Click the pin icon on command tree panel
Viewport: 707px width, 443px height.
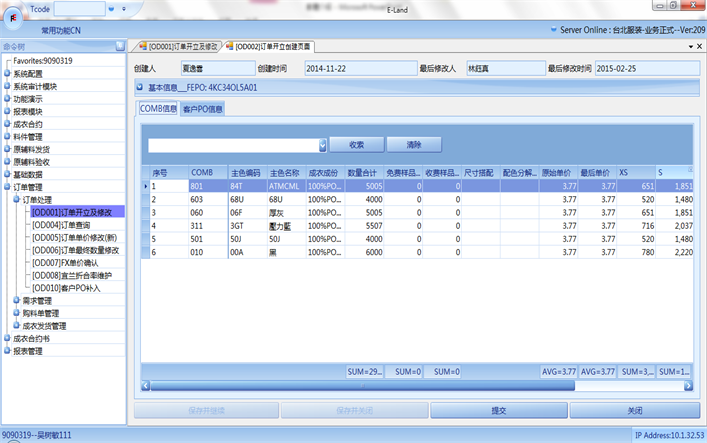(x=119, y=46)
